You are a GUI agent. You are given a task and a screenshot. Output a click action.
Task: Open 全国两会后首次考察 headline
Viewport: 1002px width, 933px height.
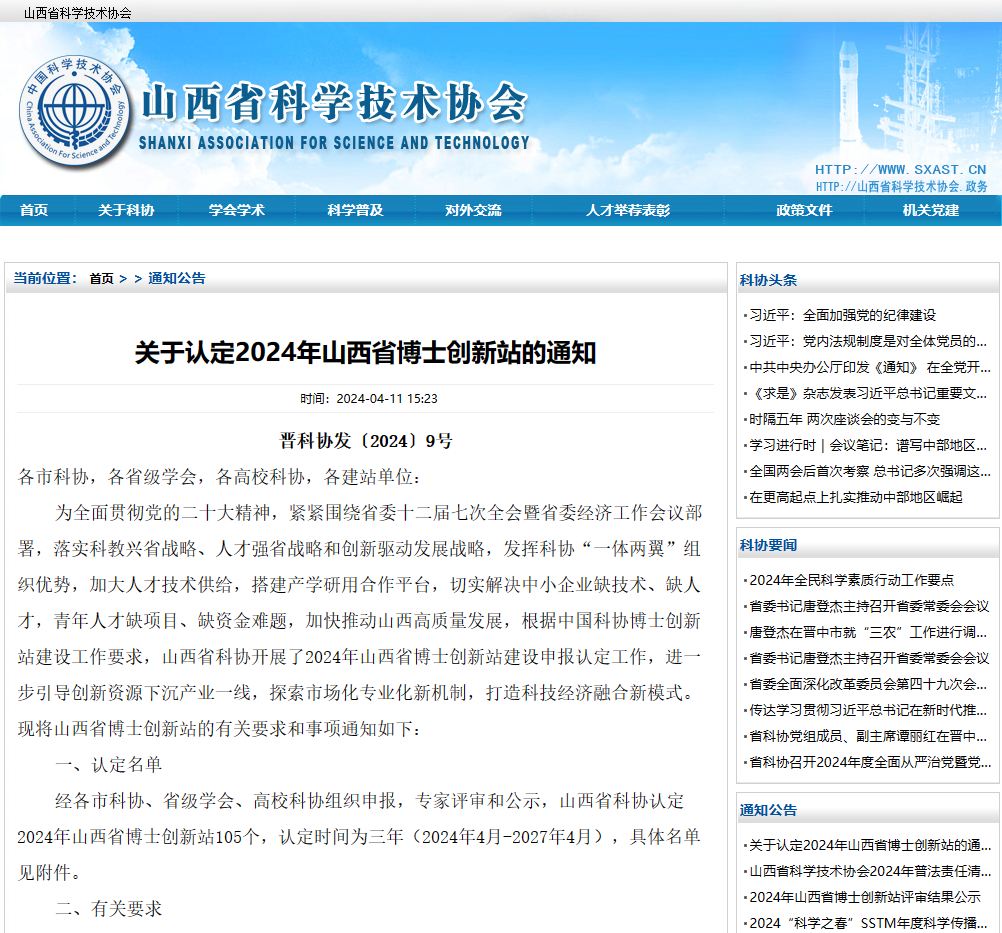pos(870,472)
